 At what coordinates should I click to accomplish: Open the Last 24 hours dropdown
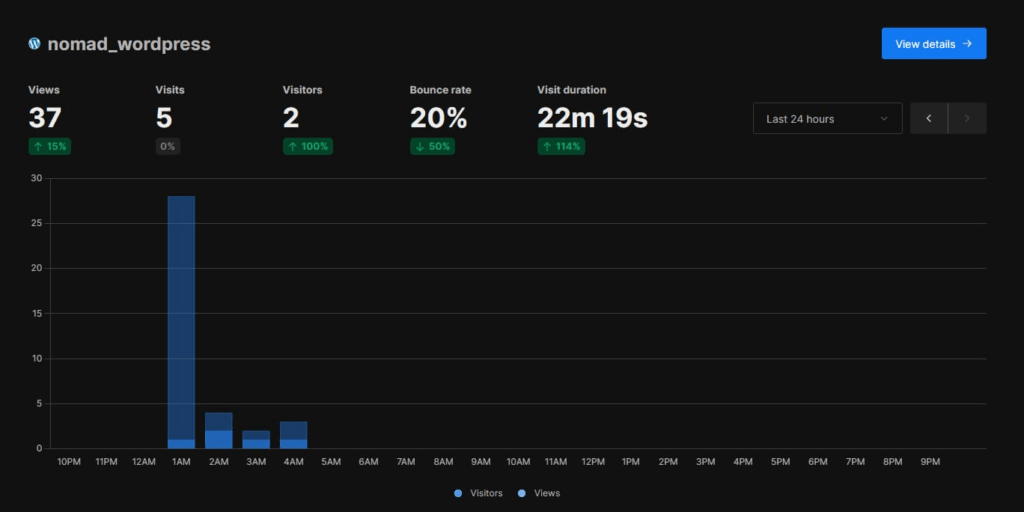[827, 119]
